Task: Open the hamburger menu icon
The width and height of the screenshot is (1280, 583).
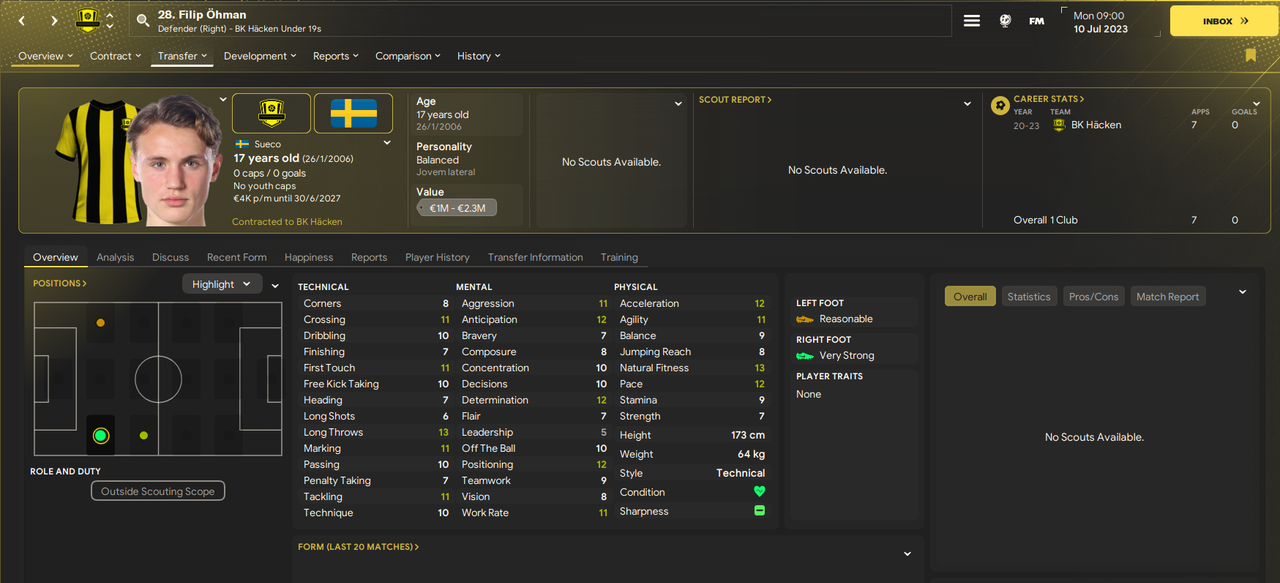Action: 972,20
